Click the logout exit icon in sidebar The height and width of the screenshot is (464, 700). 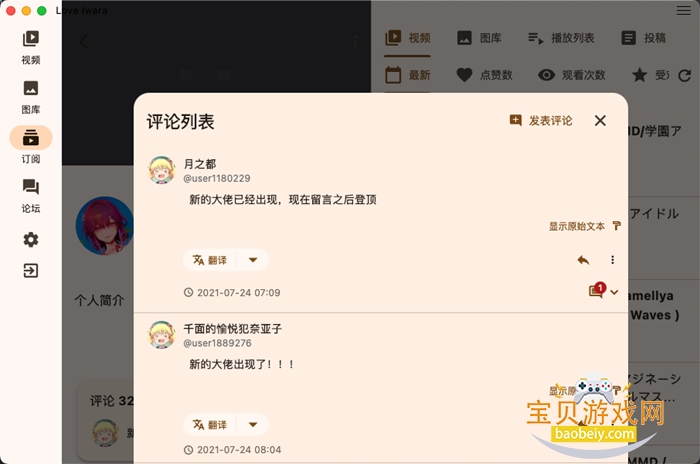point(31,270)
